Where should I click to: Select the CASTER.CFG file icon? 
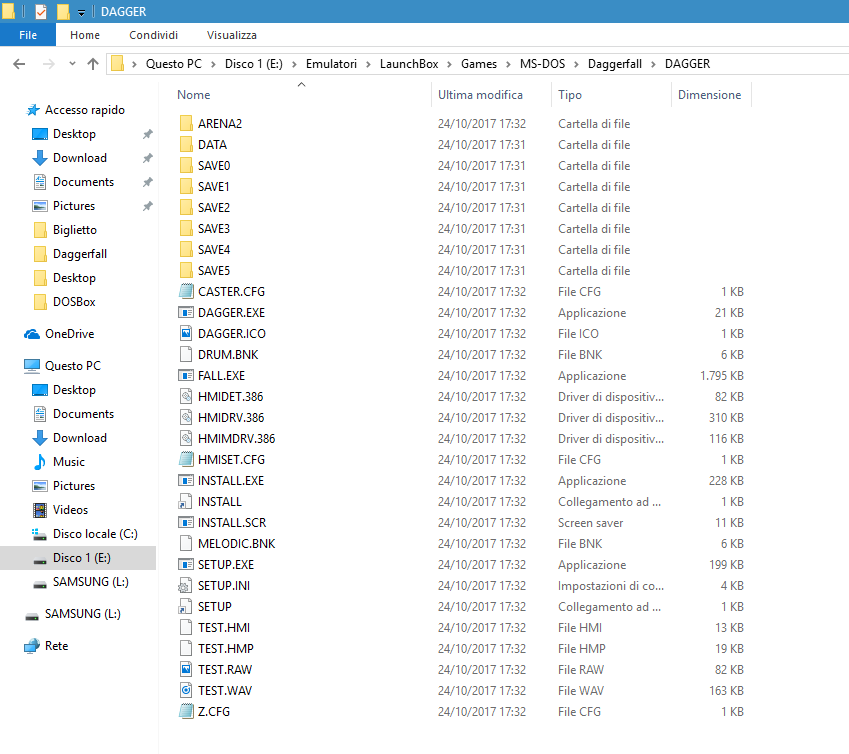click(186, 291)
